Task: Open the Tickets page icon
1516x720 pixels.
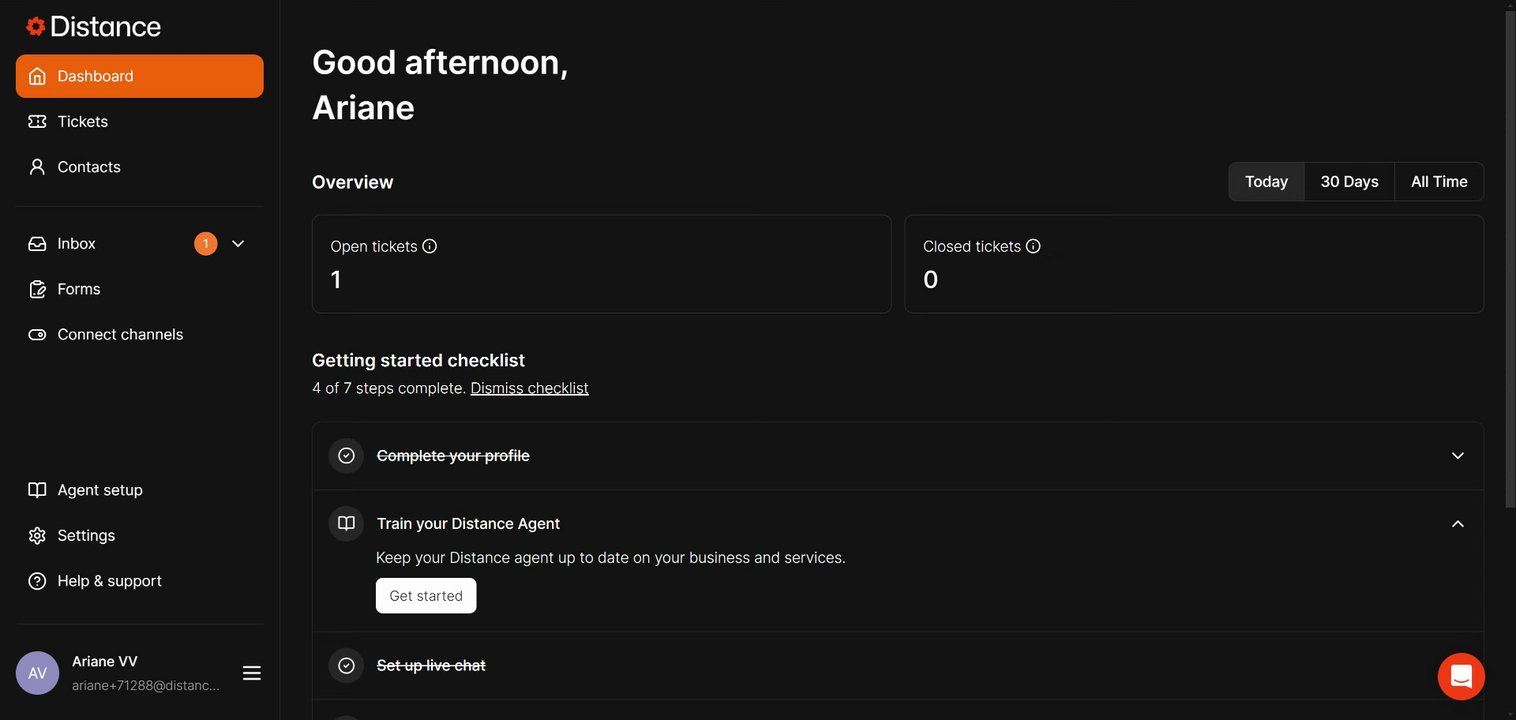Action: point(37,121)
